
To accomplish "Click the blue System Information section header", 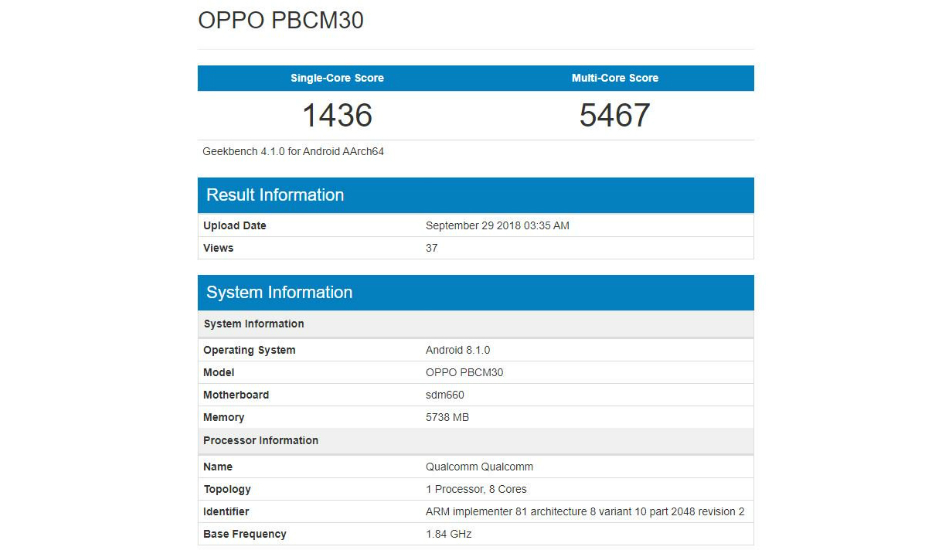I will pyautogui.click(x=476, y=293).
